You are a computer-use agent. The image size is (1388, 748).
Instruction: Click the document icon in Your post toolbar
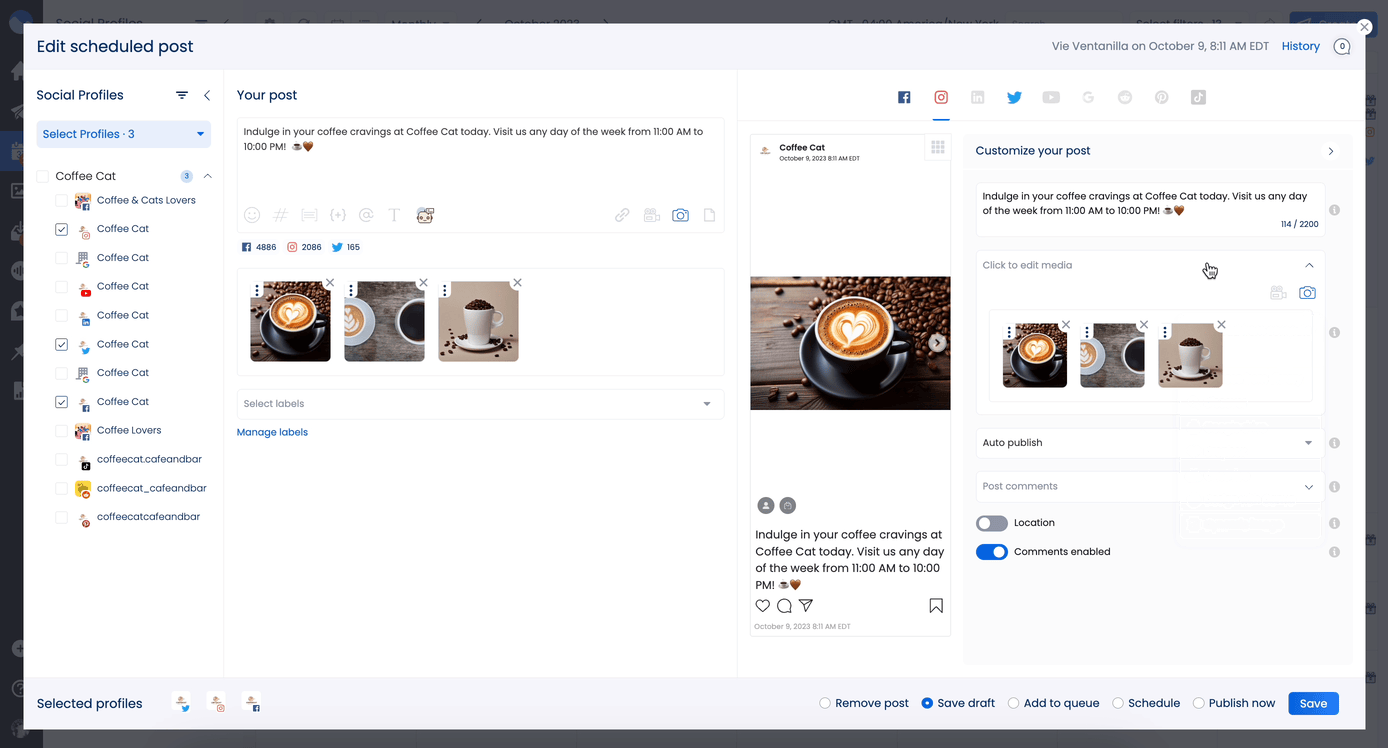709,215
